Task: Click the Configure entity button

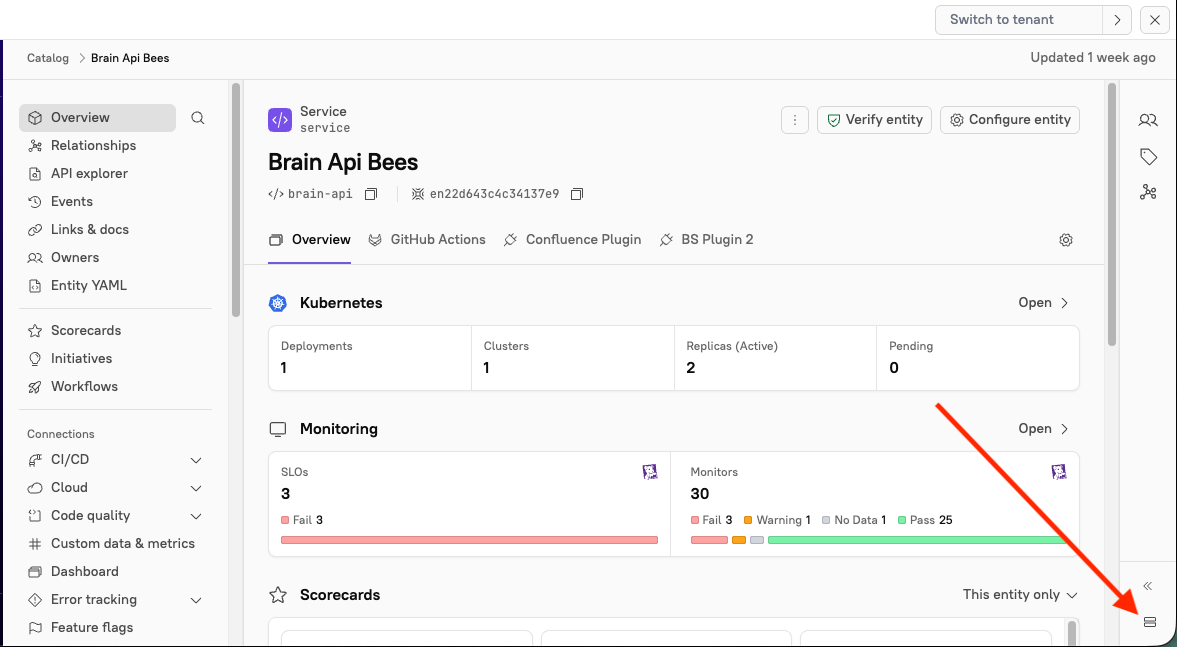Action: (1010, 120)
